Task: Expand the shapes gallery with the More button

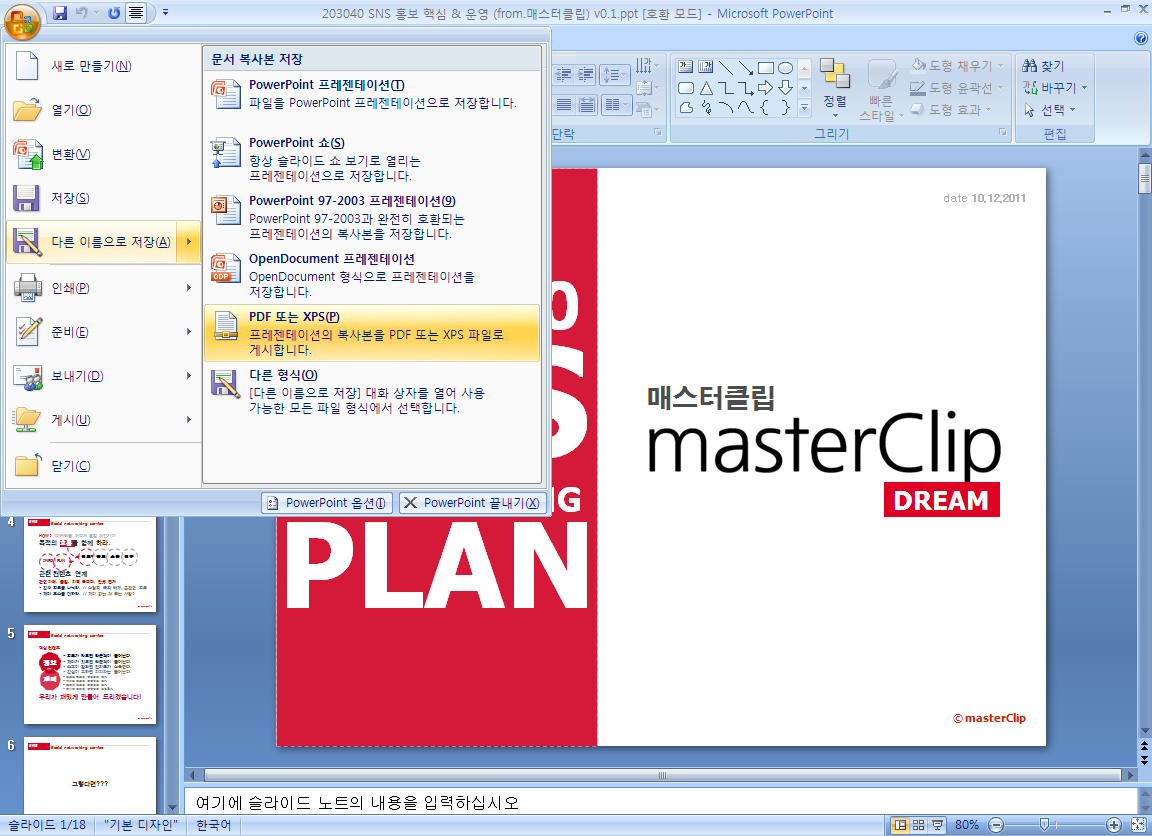Action: [x=804, y=108]
